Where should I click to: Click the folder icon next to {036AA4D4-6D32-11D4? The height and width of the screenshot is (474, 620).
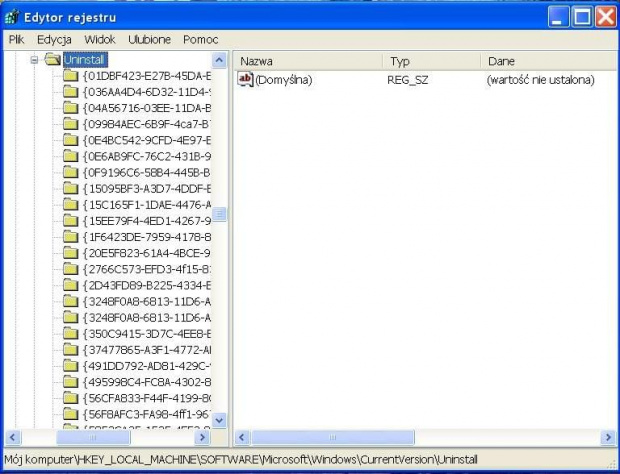(x=70, y=91)
